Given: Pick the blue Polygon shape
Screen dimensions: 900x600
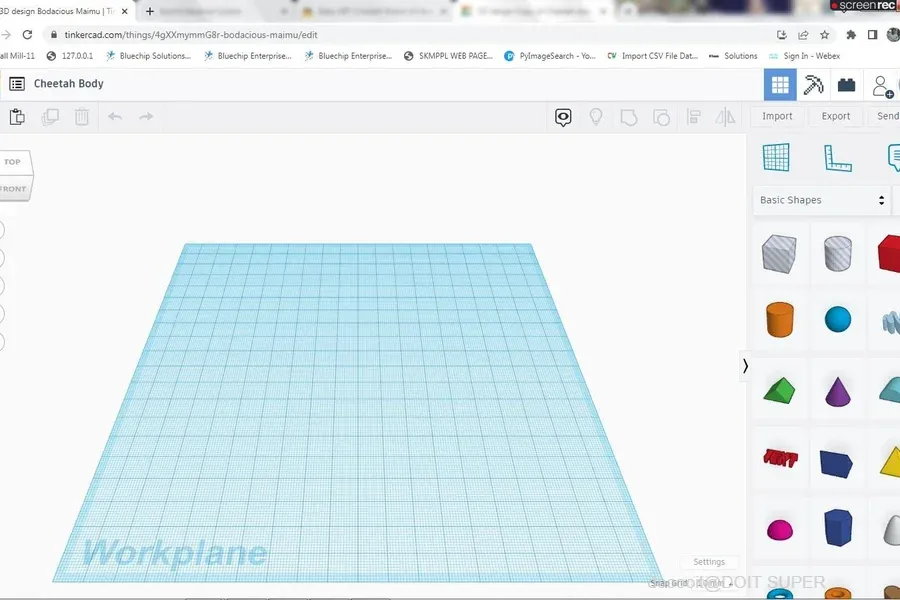Looking at the screenshot, I should [837, 527].
